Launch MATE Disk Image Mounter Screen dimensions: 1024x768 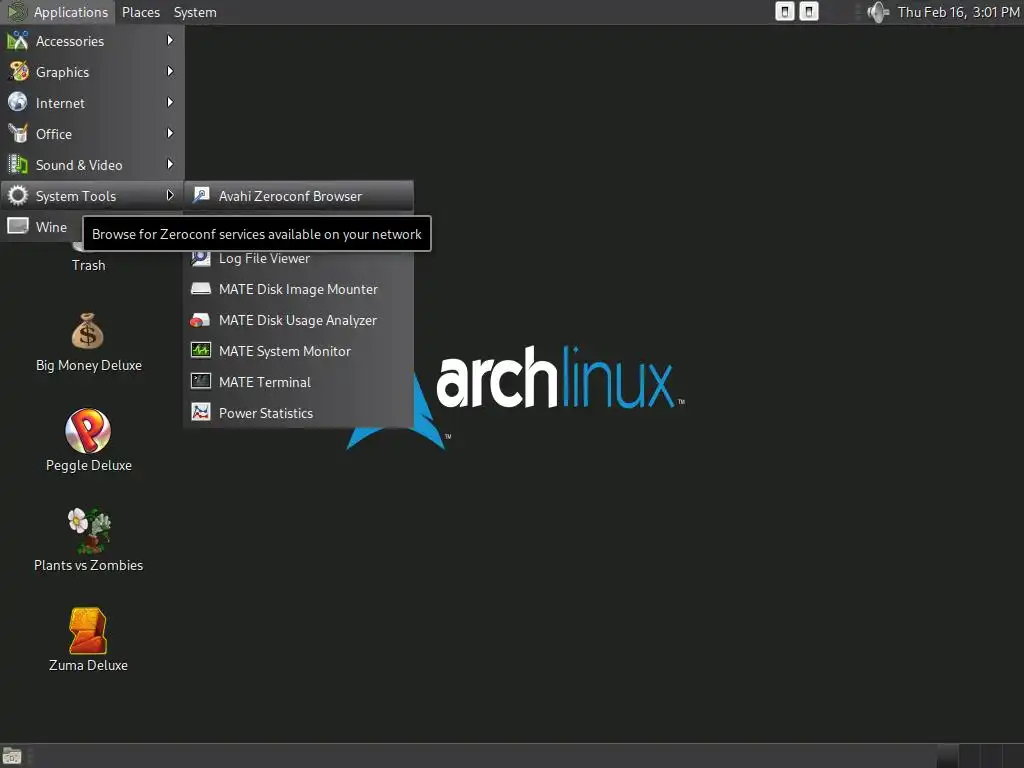[x=299, y=289]
